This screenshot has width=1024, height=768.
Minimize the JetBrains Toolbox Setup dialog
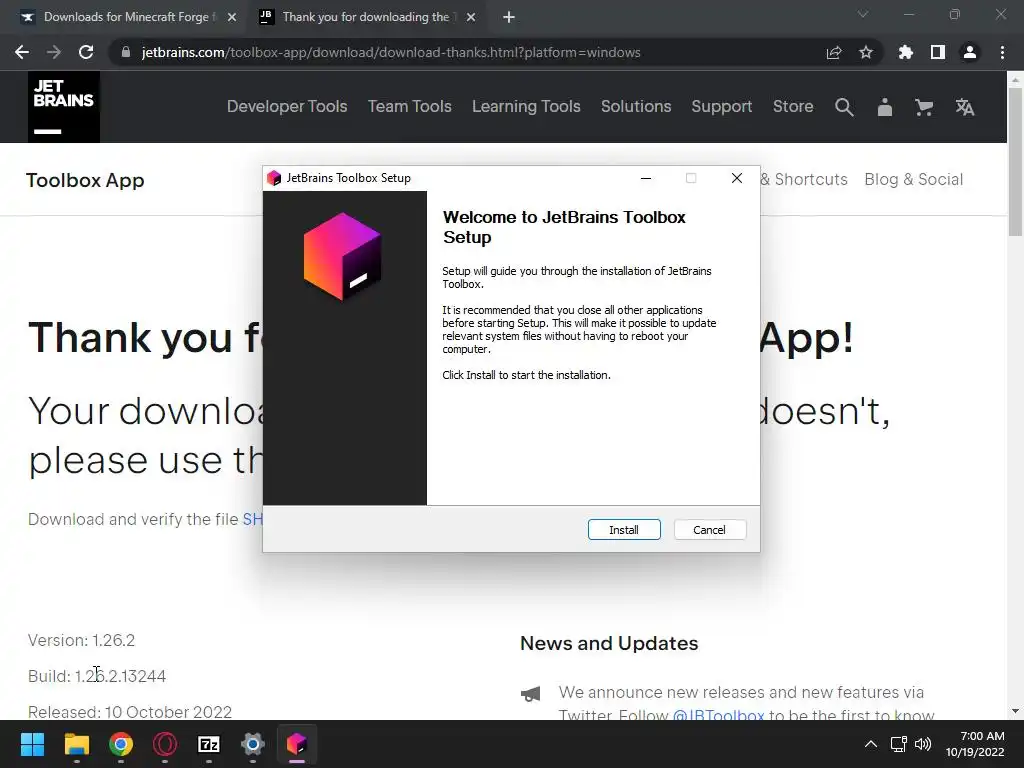tap(646, 178)
